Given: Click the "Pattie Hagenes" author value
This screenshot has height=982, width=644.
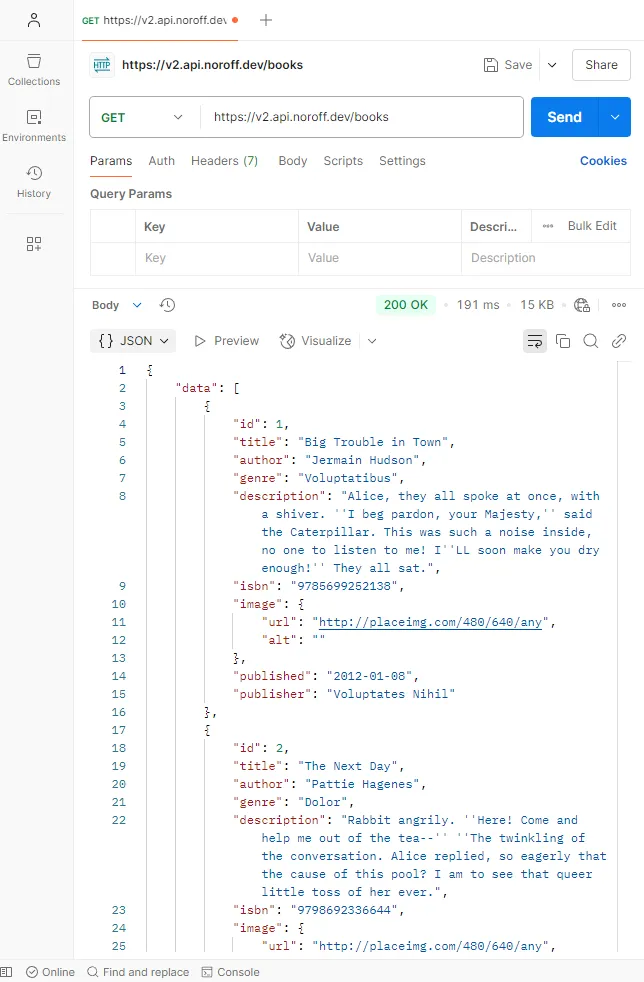Looking at the screenshot, I should (362, 784).
